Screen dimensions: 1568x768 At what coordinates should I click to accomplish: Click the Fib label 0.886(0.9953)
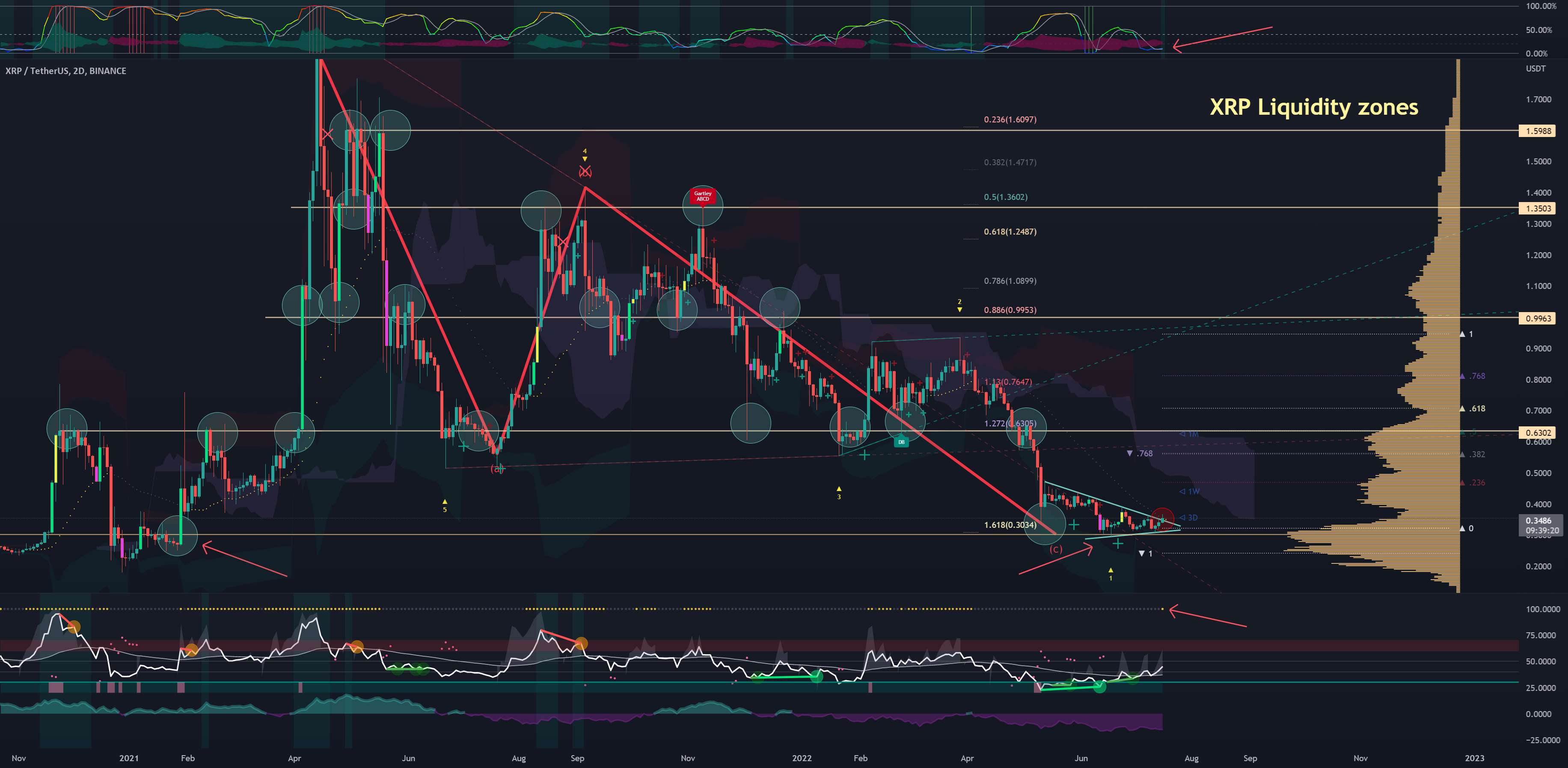click(x=1010, y=310)
